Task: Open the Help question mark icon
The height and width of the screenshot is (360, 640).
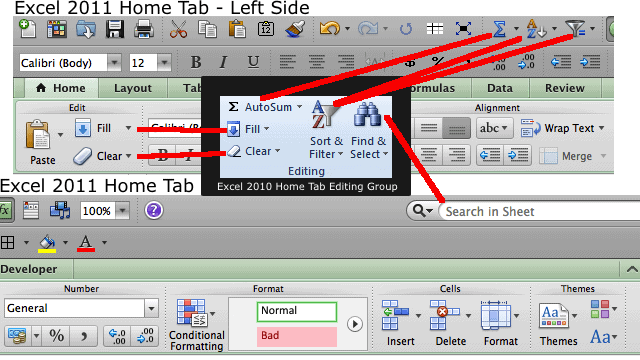Action: [x=154, y=211]
